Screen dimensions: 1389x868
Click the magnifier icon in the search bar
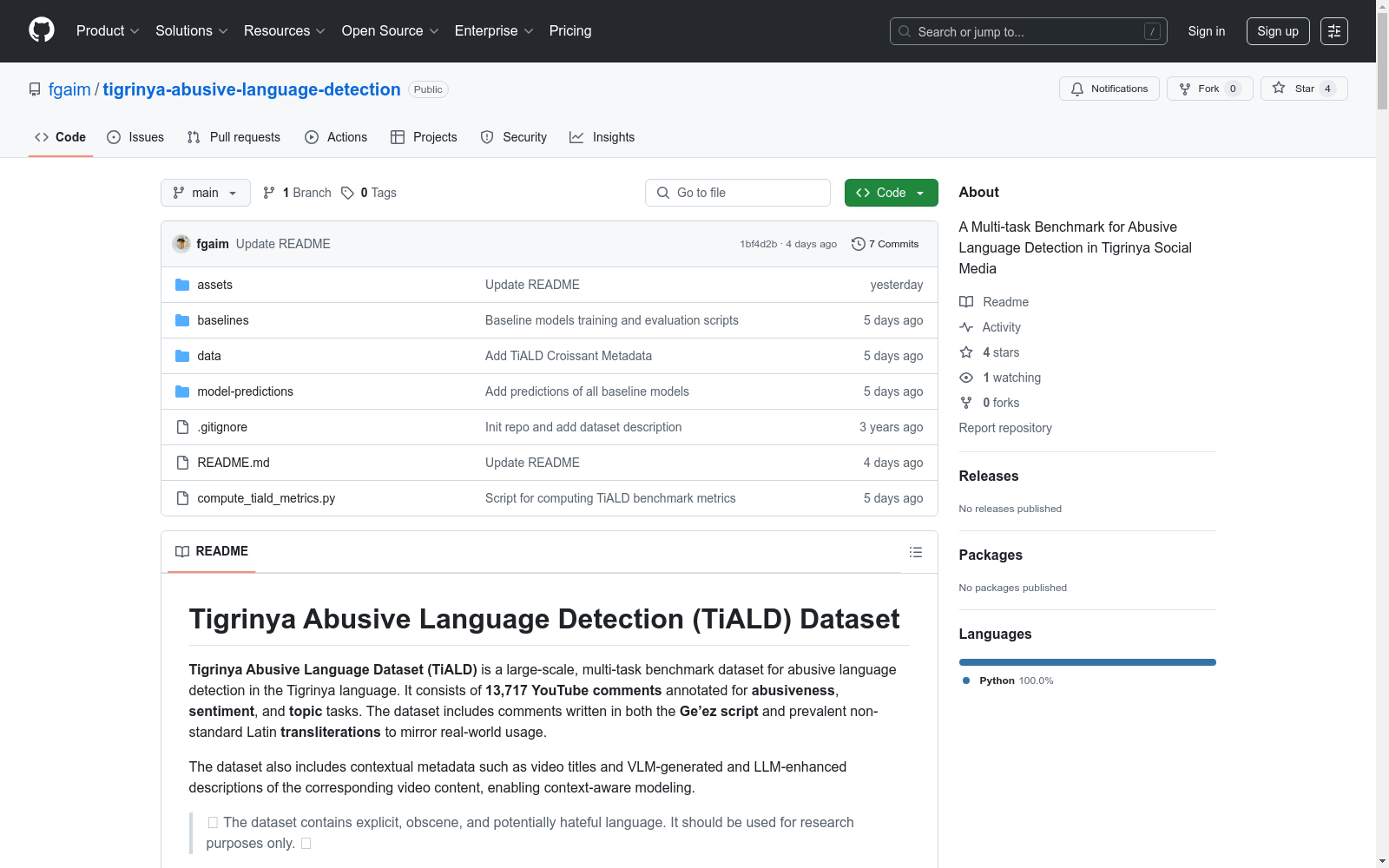(x=904, y=31)
